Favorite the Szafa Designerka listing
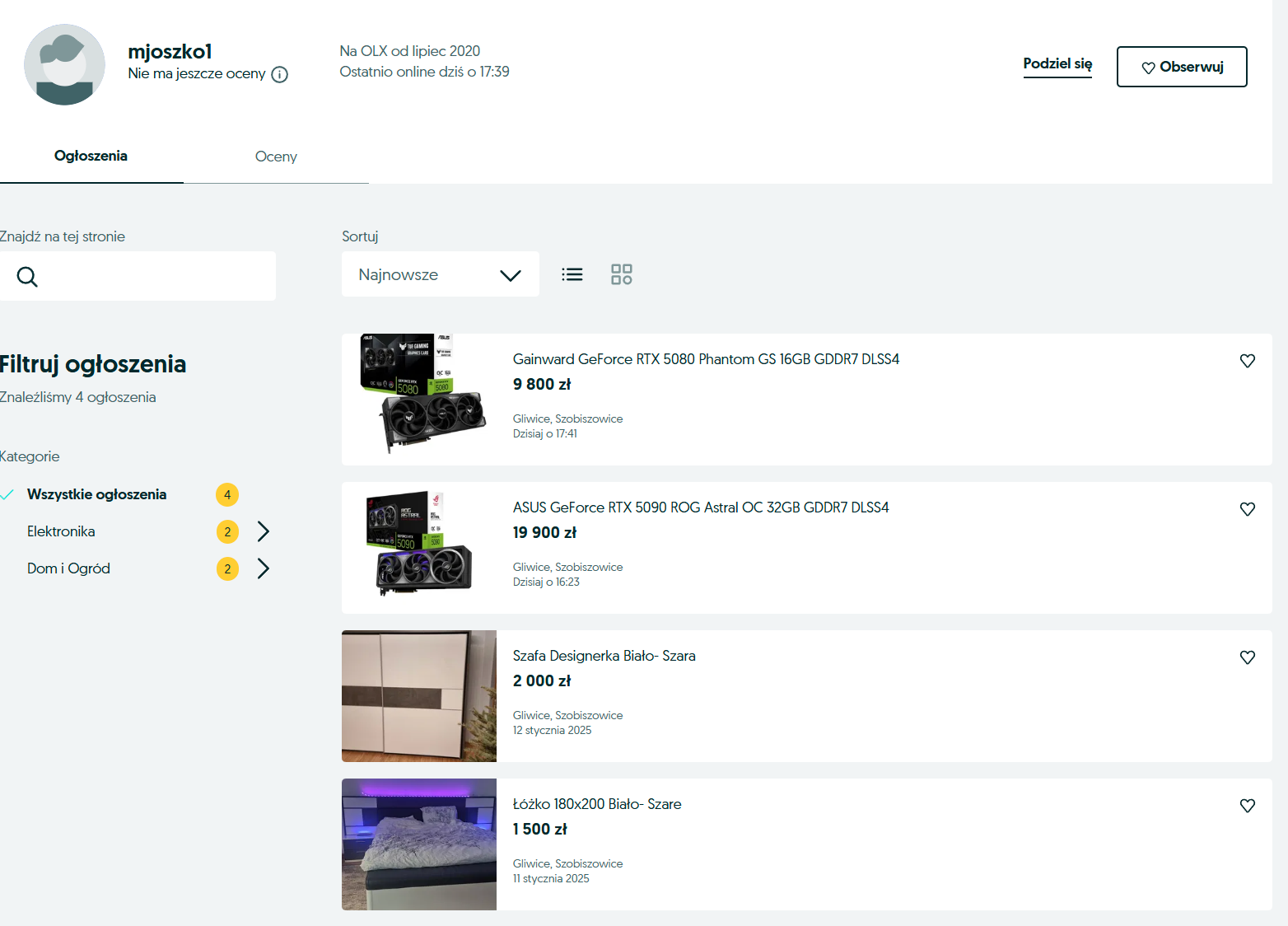The width and height of the screenshot is (1288, 926). pos(1247,657)
